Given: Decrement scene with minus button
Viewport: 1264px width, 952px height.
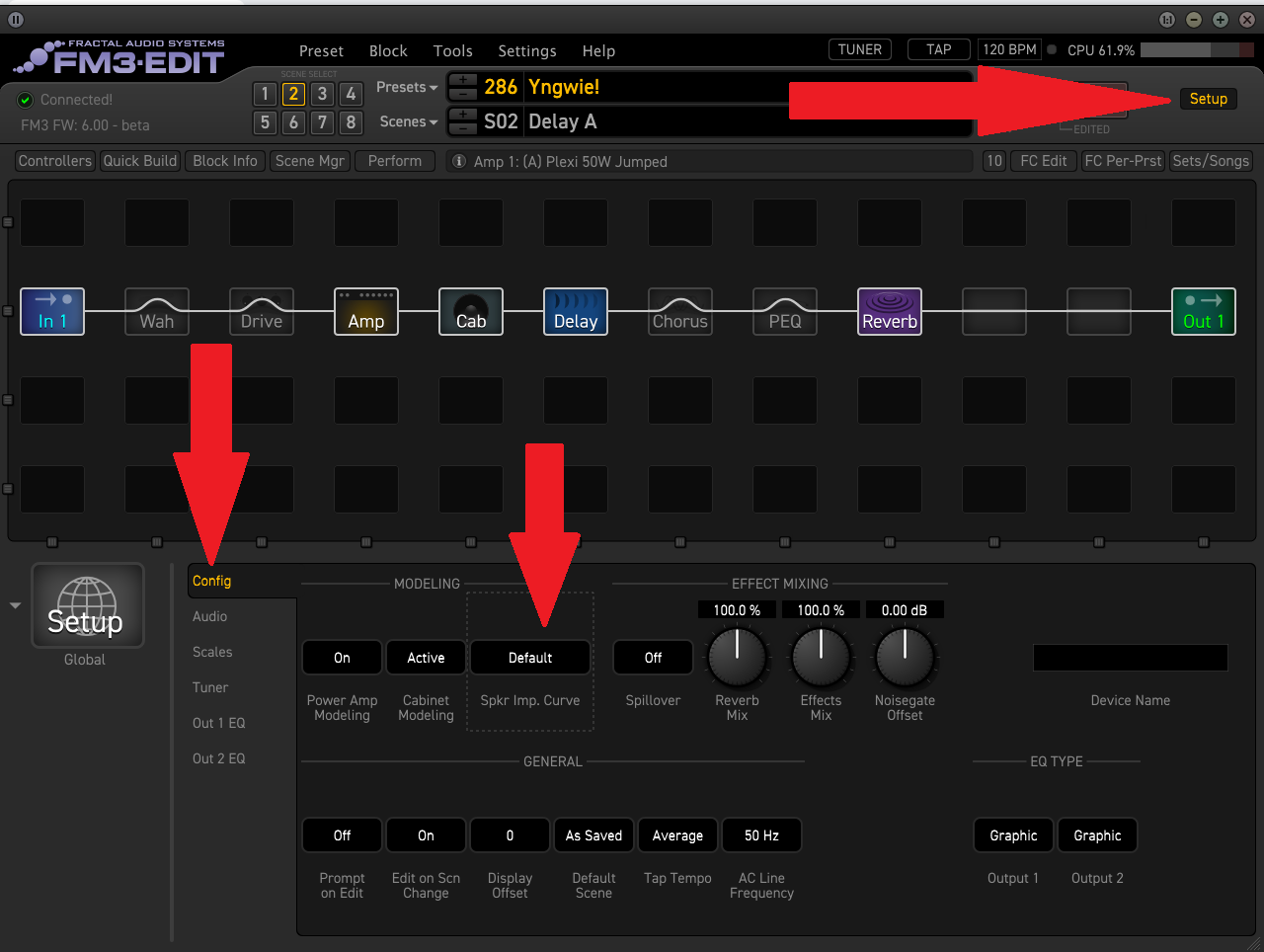Looking at the screenshot, I should coord(463,128).
